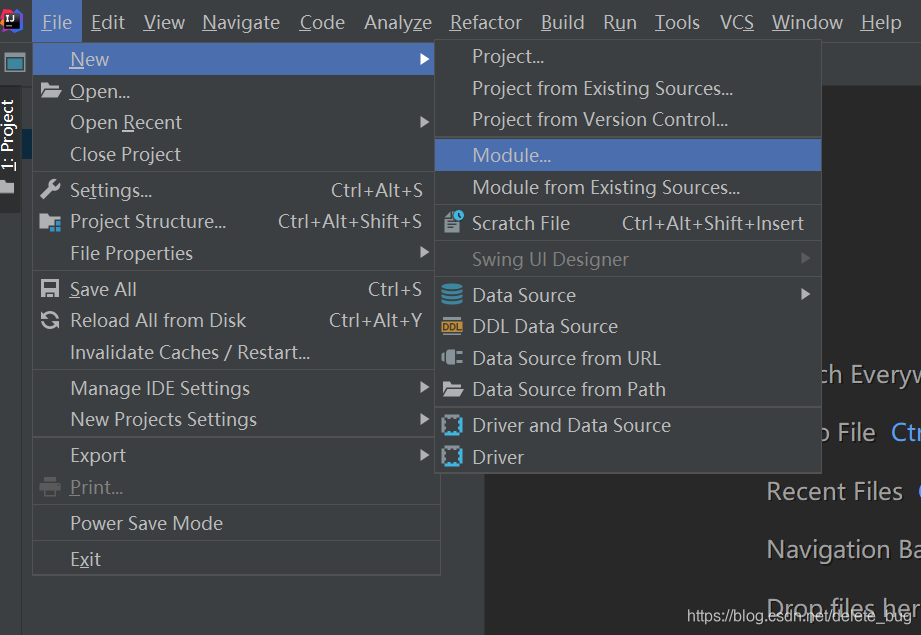Click the Scratch File icon

(453, 222)
